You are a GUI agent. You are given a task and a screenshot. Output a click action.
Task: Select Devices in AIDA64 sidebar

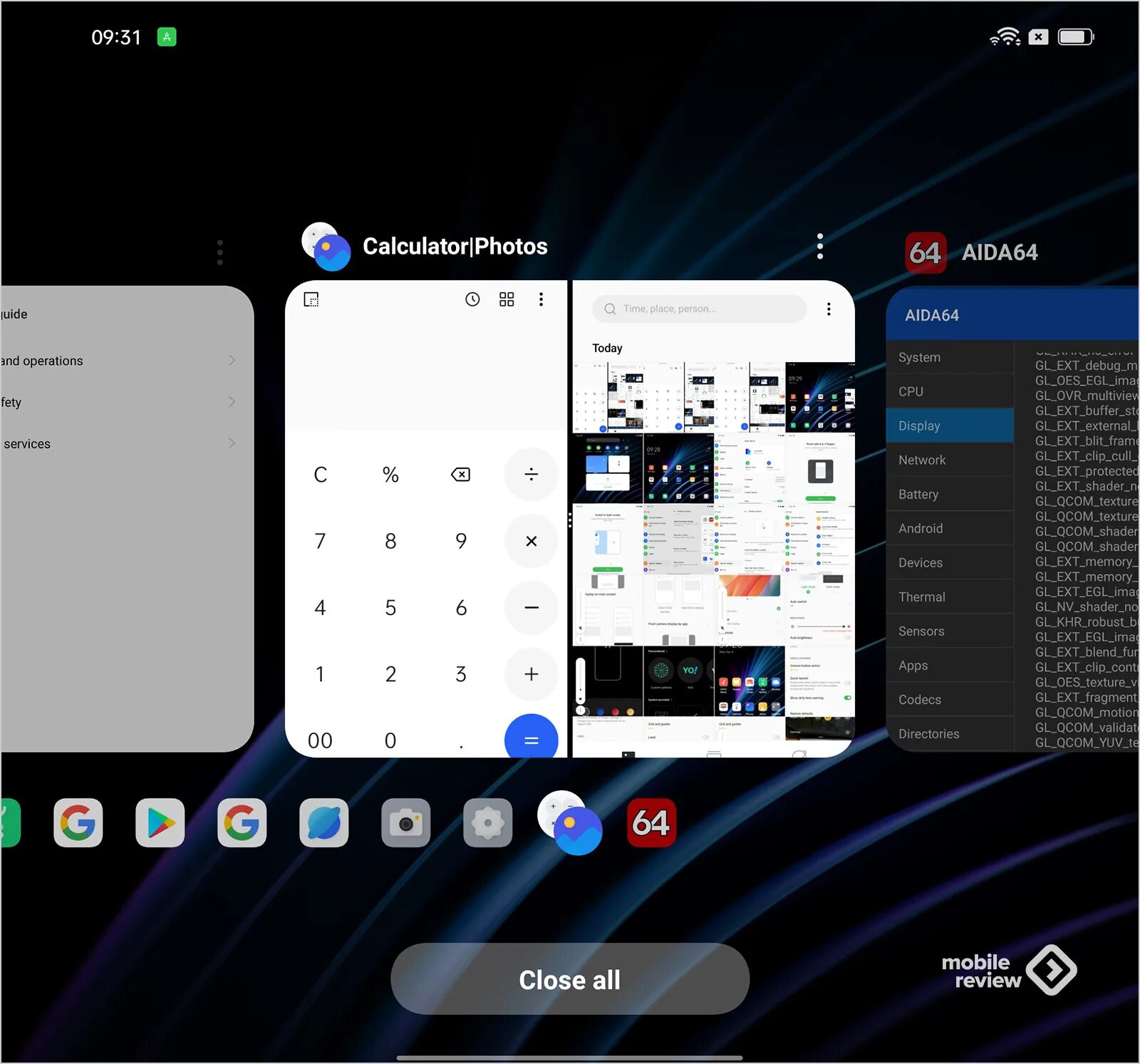point(950,562)
